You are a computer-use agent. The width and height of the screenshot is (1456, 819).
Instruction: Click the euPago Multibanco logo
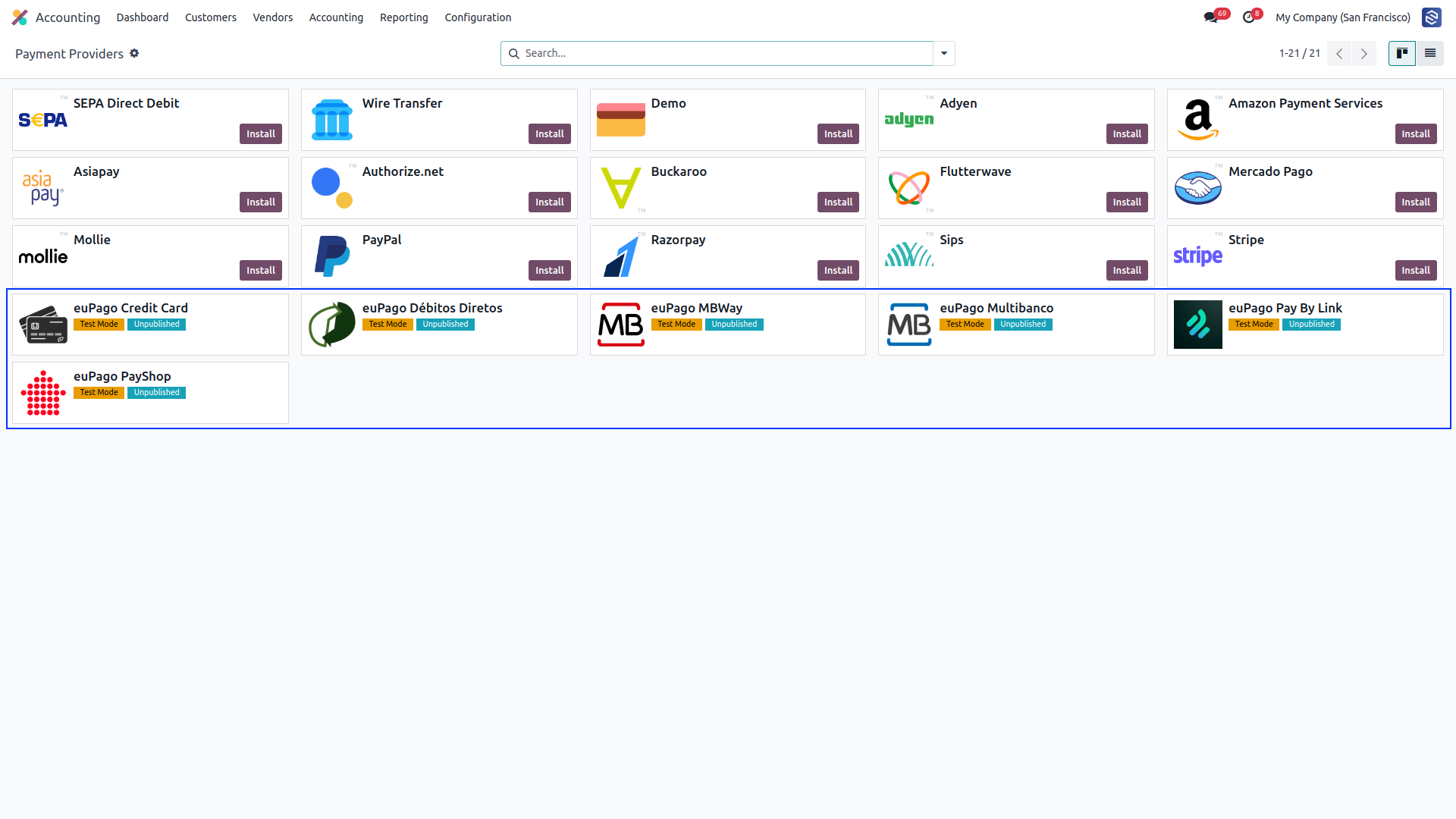tap(909, 325)
